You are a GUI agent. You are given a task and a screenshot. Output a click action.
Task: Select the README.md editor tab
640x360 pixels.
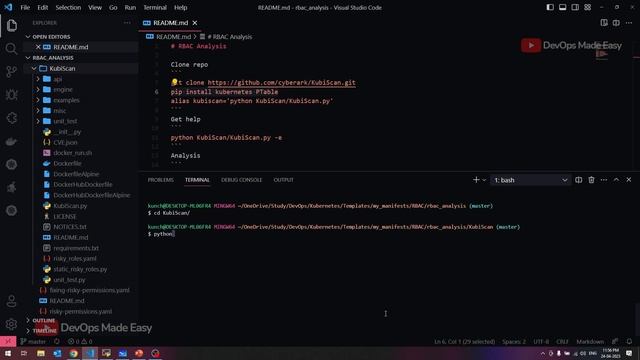(x=170, y=23)
